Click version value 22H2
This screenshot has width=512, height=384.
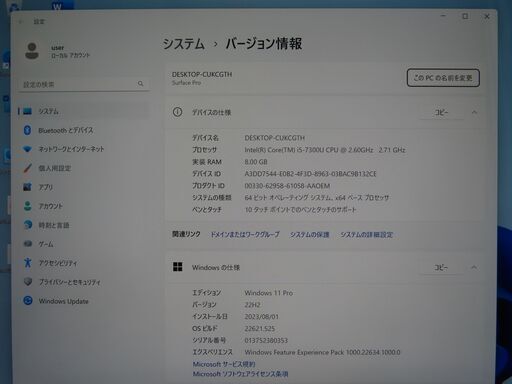click(252, 305)
